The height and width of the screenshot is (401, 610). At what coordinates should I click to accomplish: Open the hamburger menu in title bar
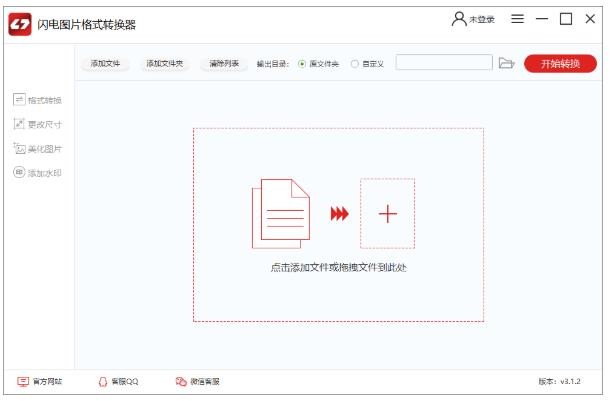point(517,19)
